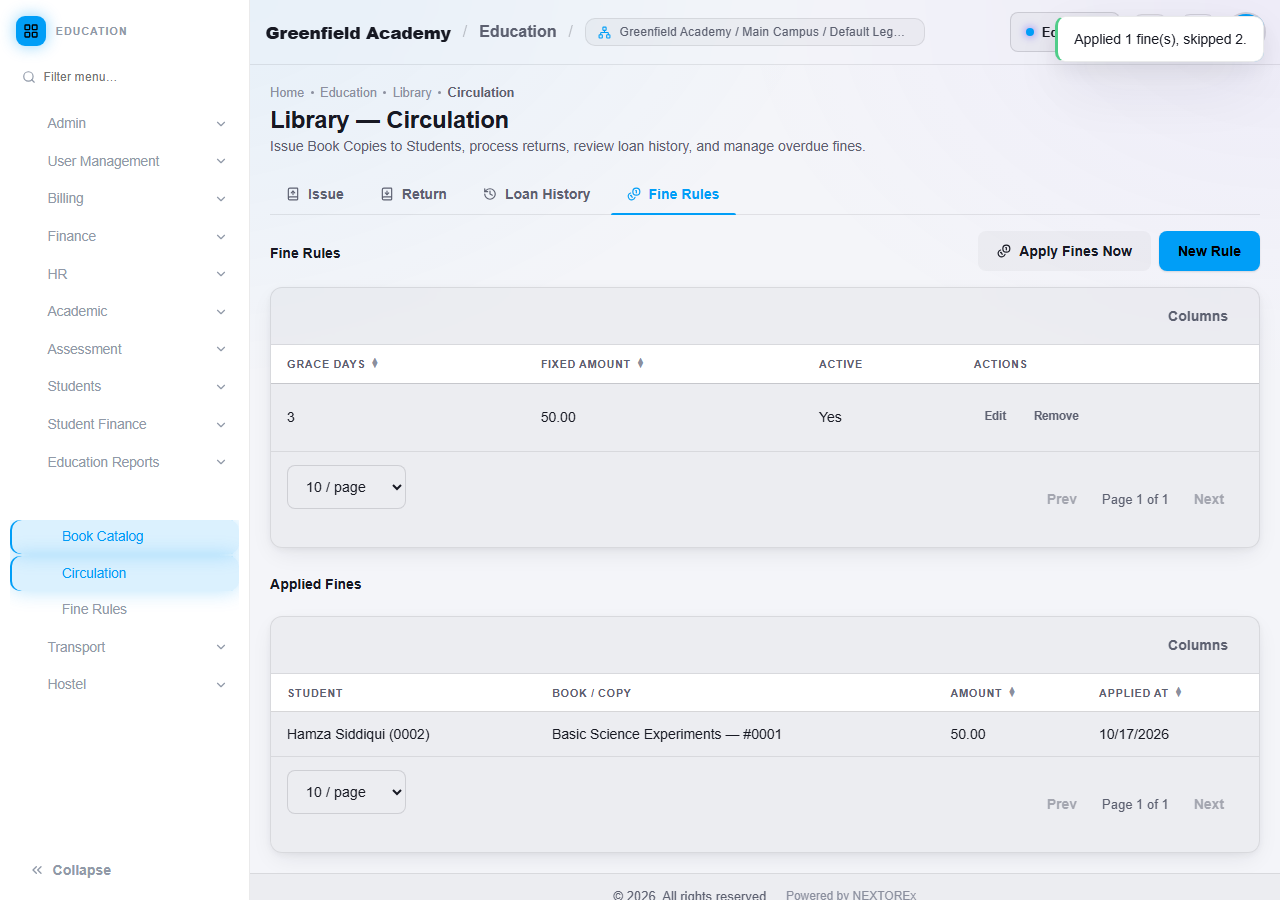The height and width of the screenshot is (900, 1280).
Task: Sort Applied Fines by Amount arrow
Action: pyautogui.click(x=1012, y=692)
